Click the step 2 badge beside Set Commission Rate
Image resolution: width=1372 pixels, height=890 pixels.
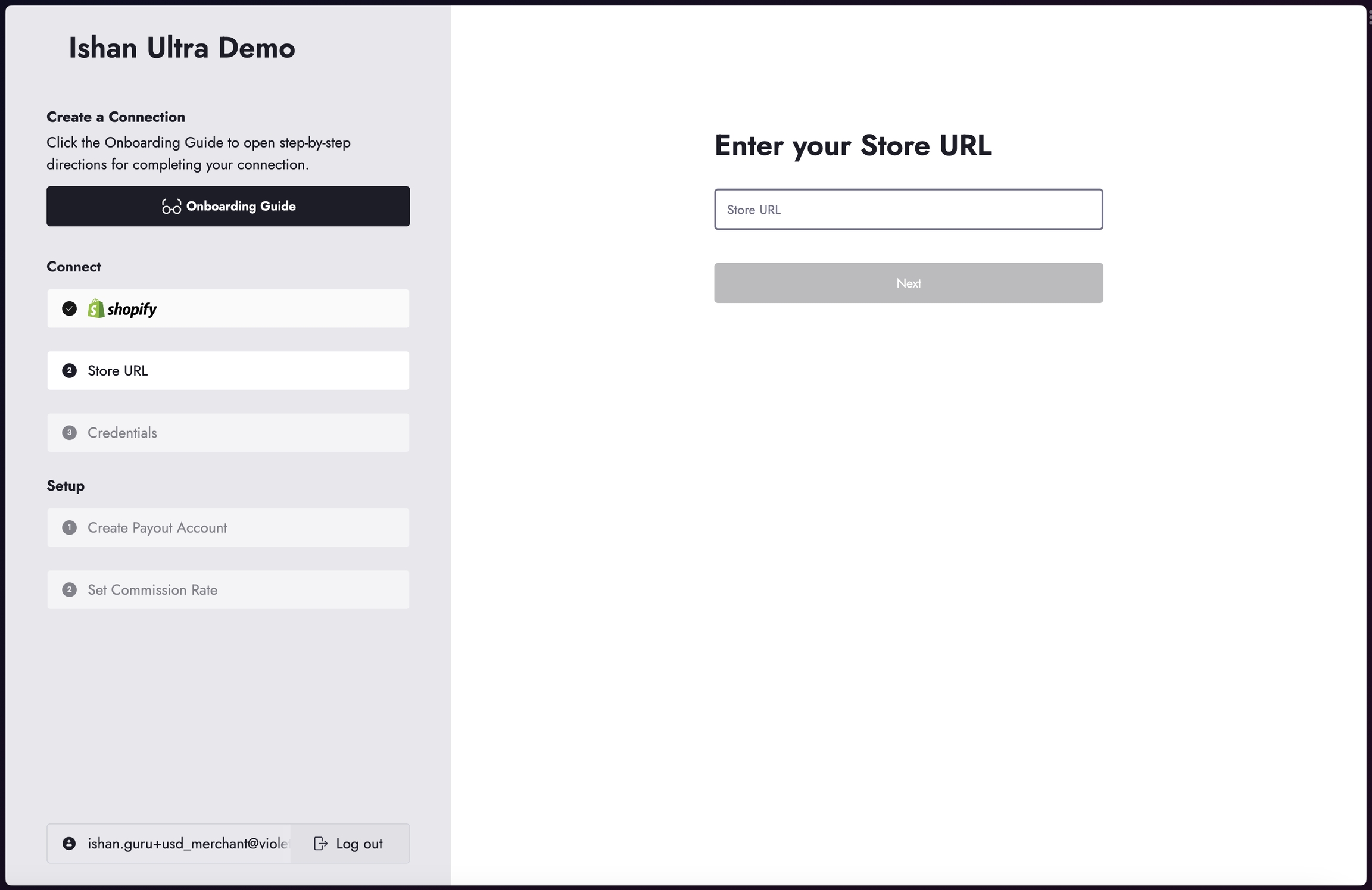(69, 590)
